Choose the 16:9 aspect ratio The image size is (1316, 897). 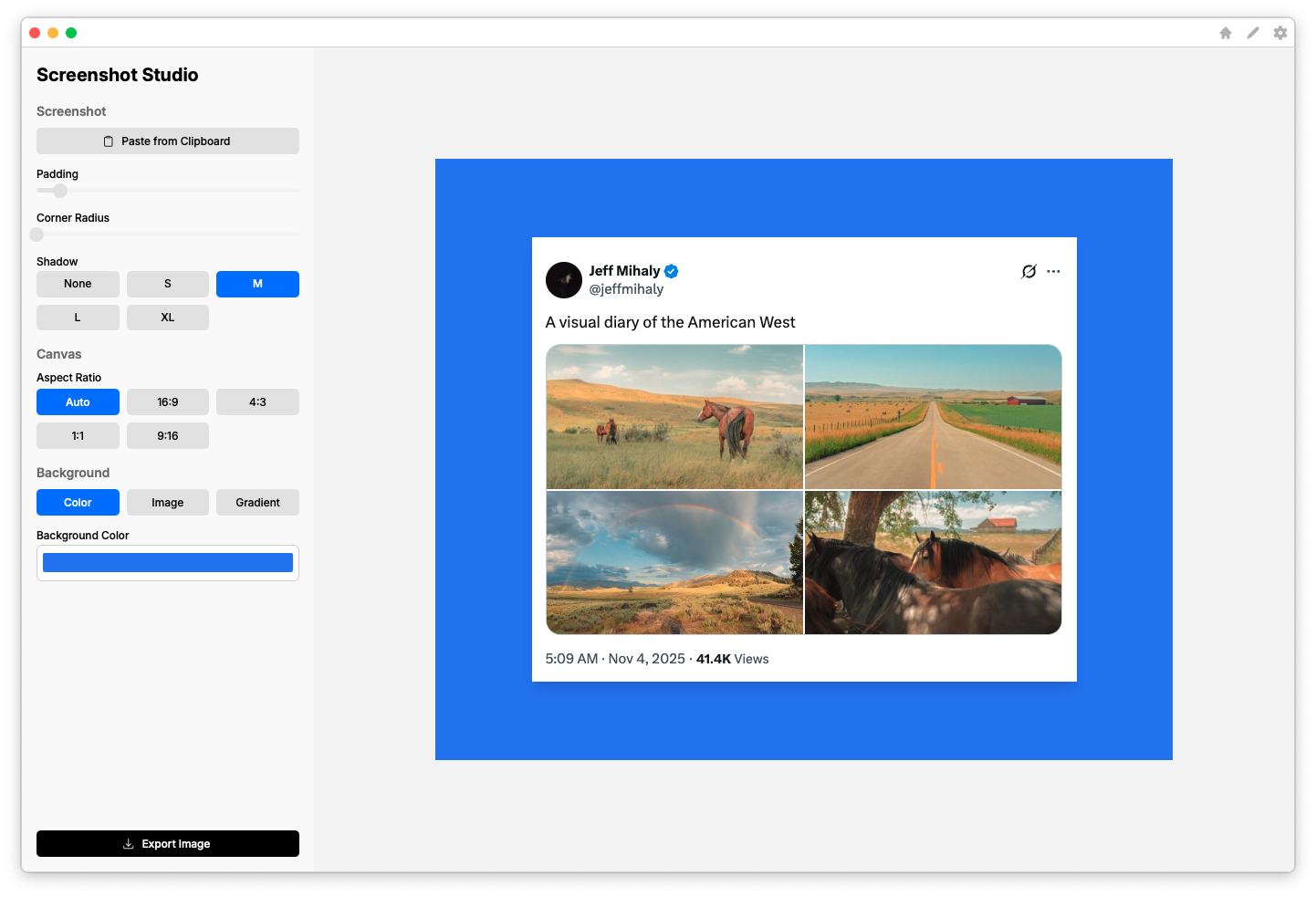[168, 402]
